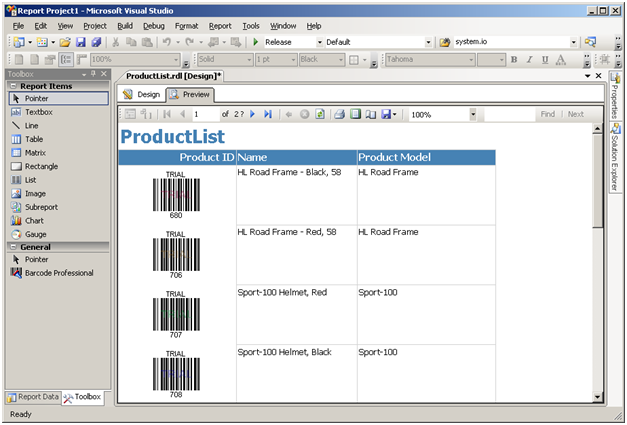This screenshot has width=627, height=425.
Task: Click the Find button in preview
Action: (x=547, y=114)
